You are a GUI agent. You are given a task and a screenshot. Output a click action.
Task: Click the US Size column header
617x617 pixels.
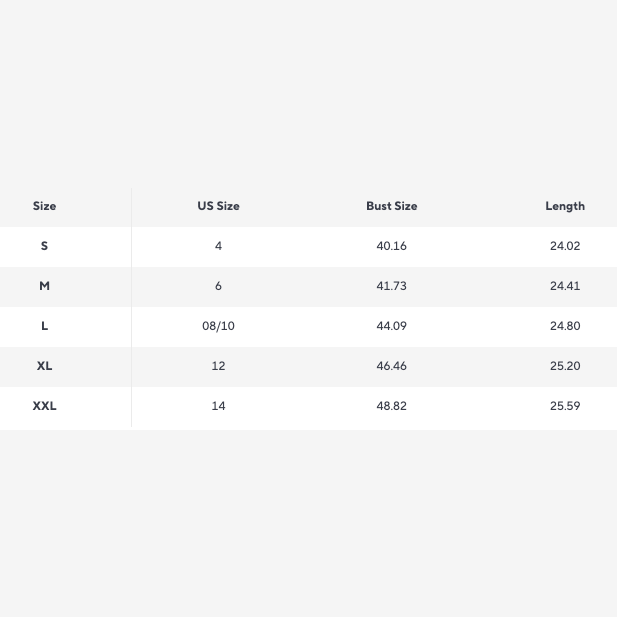[218, 206]
